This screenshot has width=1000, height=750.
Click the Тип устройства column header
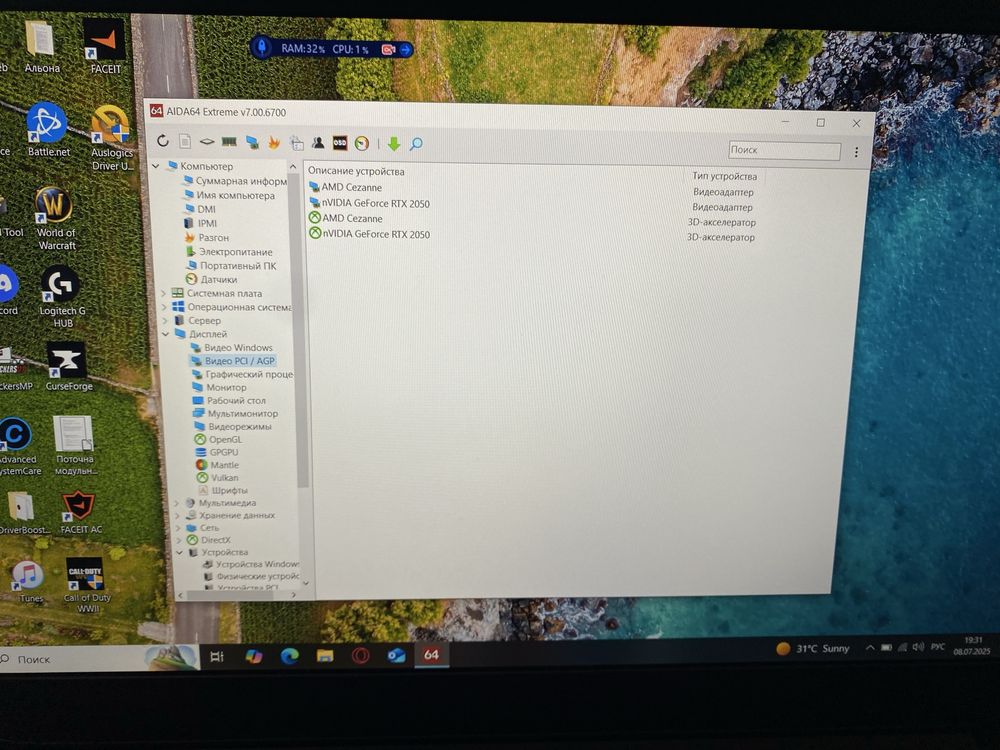[724, 176]
